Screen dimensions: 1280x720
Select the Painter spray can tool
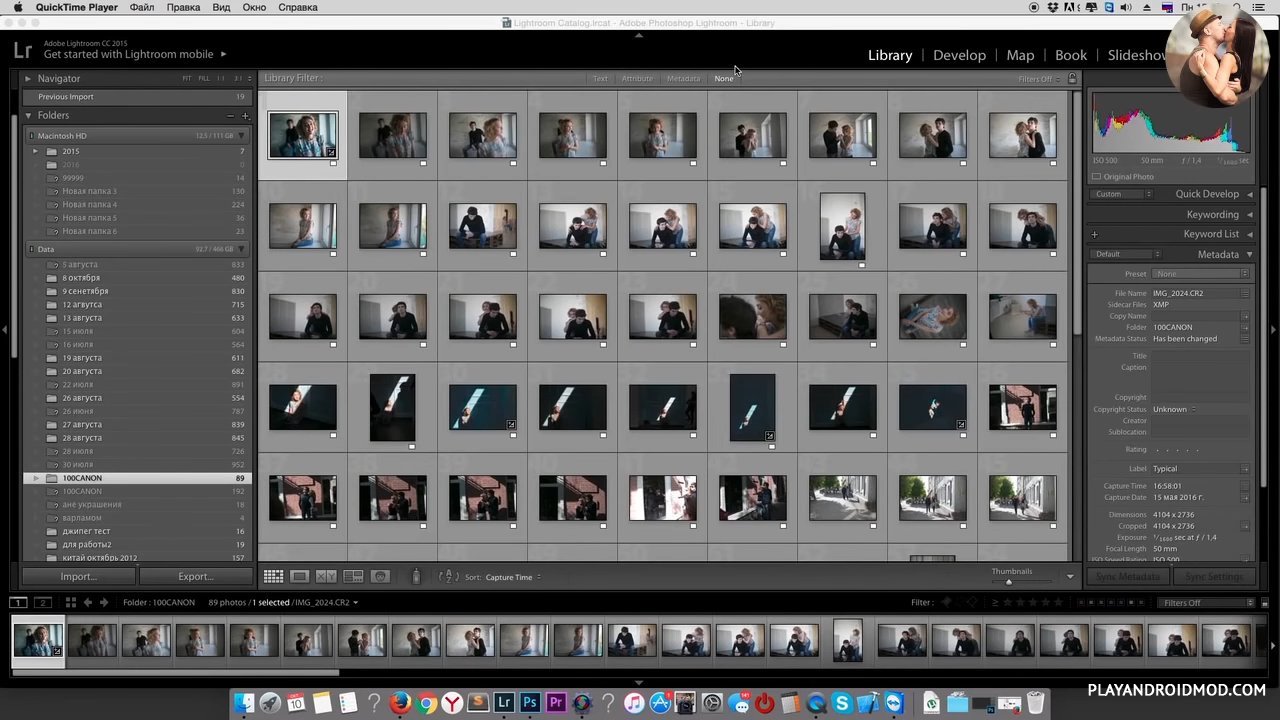click(x=416, y=577)
